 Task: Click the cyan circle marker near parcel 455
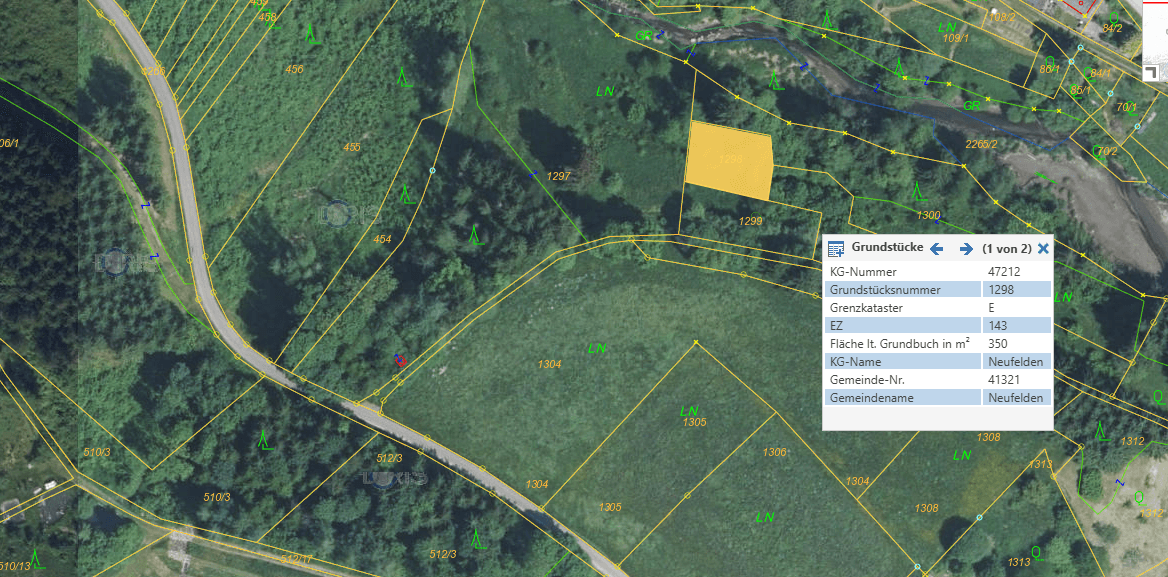coord(431,169)
